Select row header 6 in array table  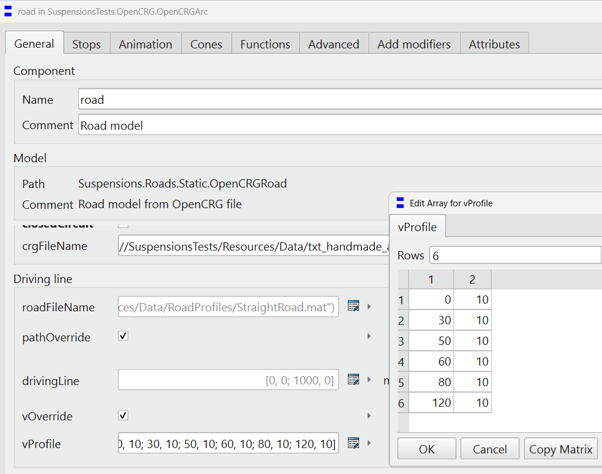point(403,403)
